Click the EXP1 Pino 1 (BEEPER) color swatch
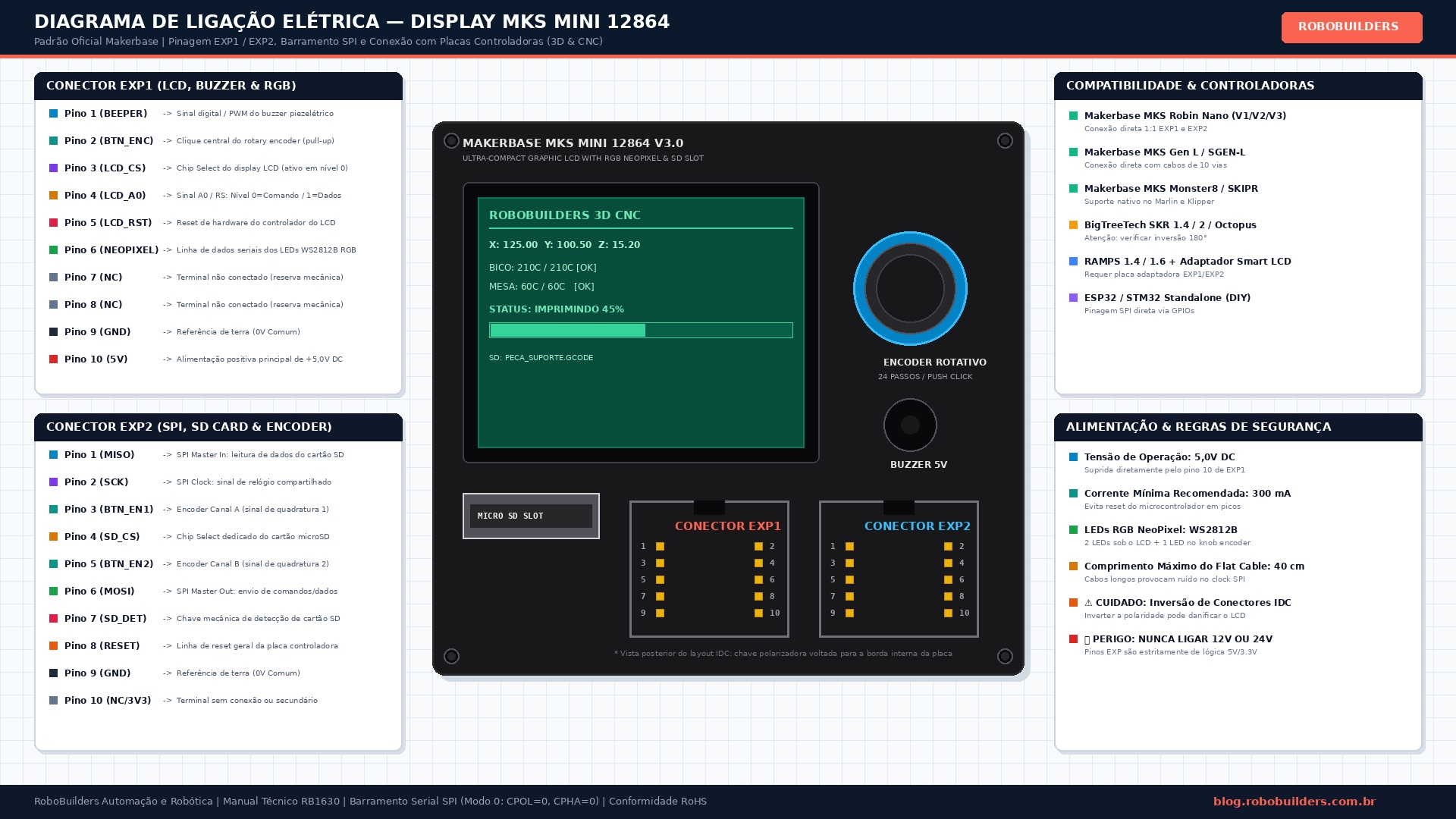Viewport: 1456px width, 819px height. click(53, 114)
